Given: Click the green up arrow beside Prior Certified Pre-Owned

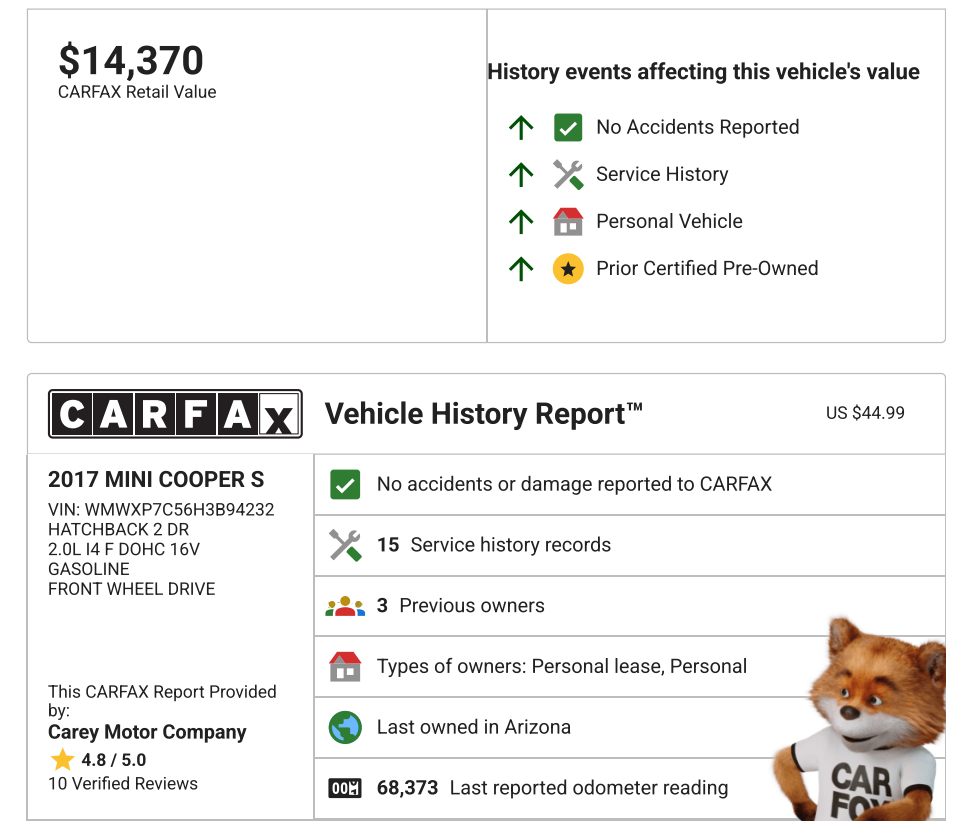Looking at the screenshot, I should (521, 268).
